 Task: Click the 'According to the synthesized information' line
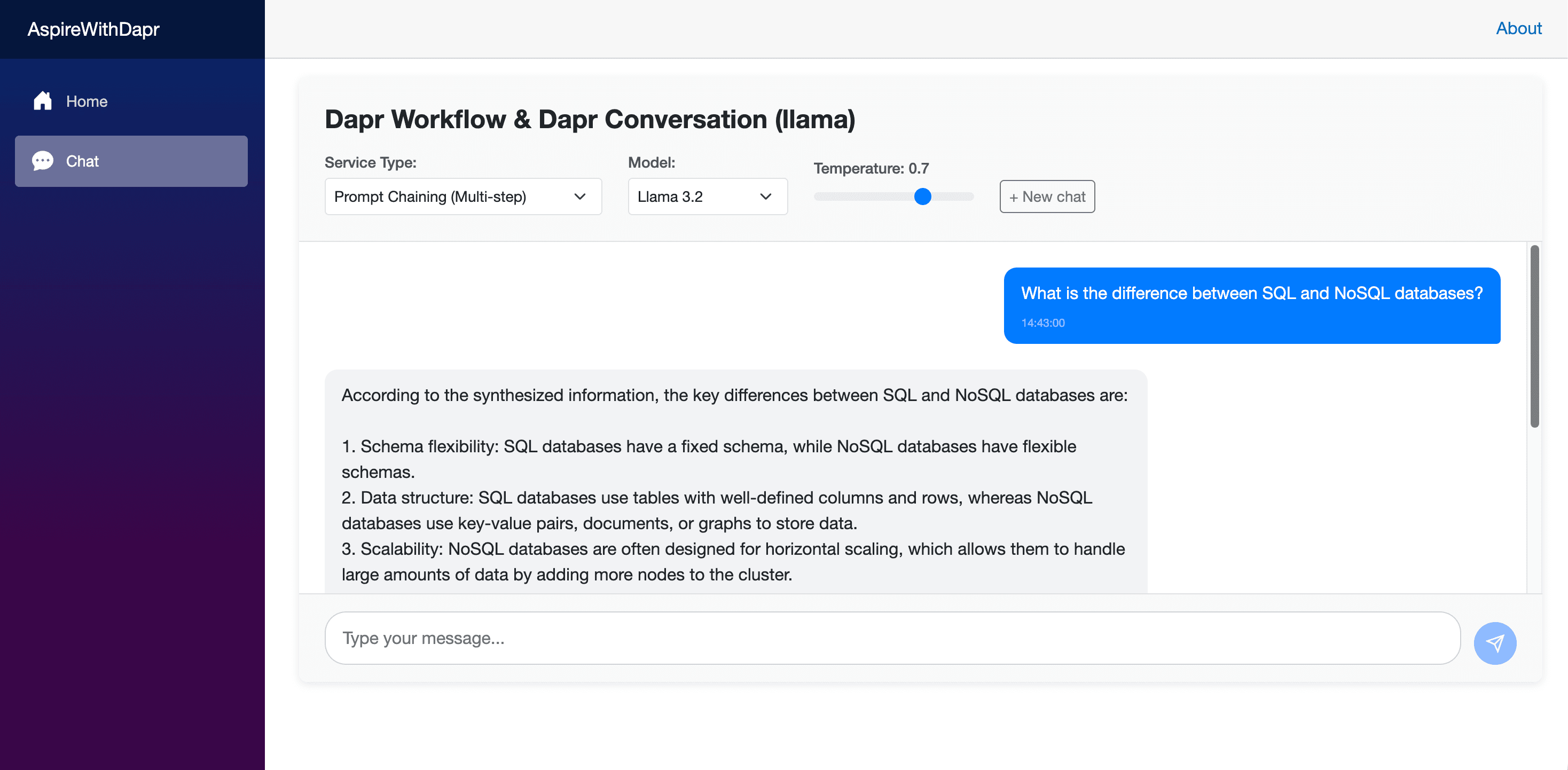[734, 395]
